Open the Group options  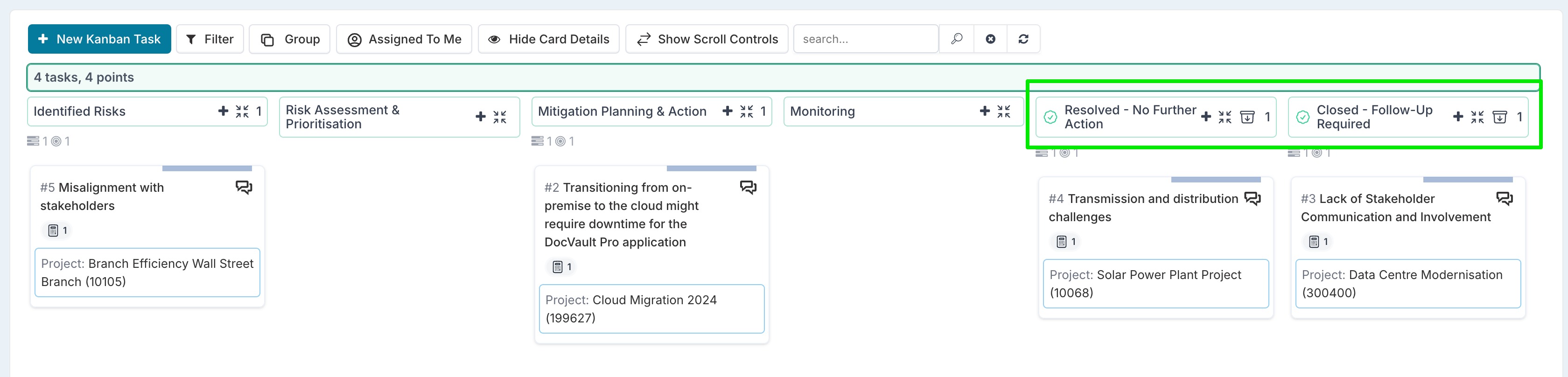[290, 39]
